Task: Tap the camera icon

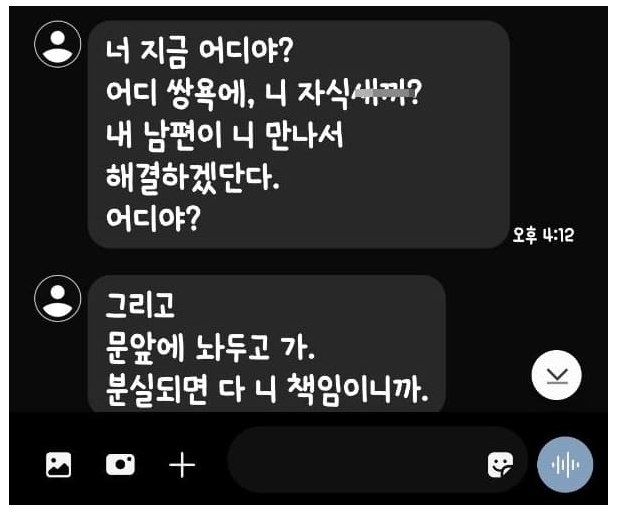Action: click(x=120, y=465)
